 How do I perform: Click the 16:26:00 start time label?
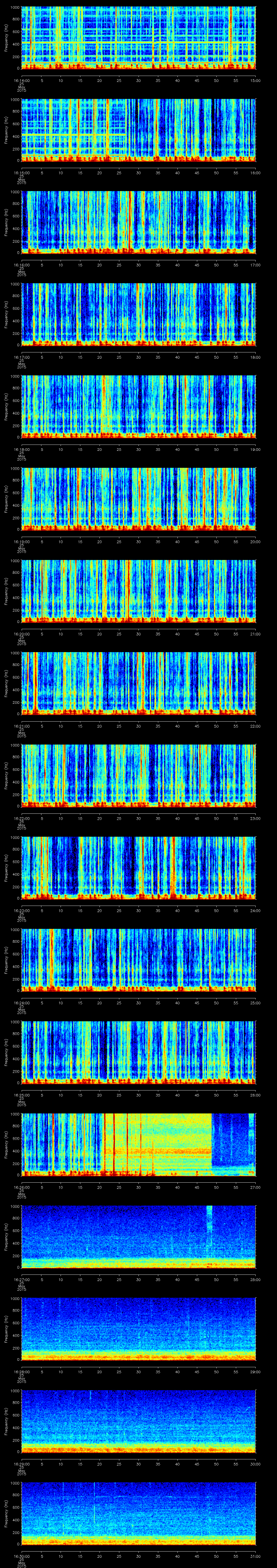[21, 1187]
